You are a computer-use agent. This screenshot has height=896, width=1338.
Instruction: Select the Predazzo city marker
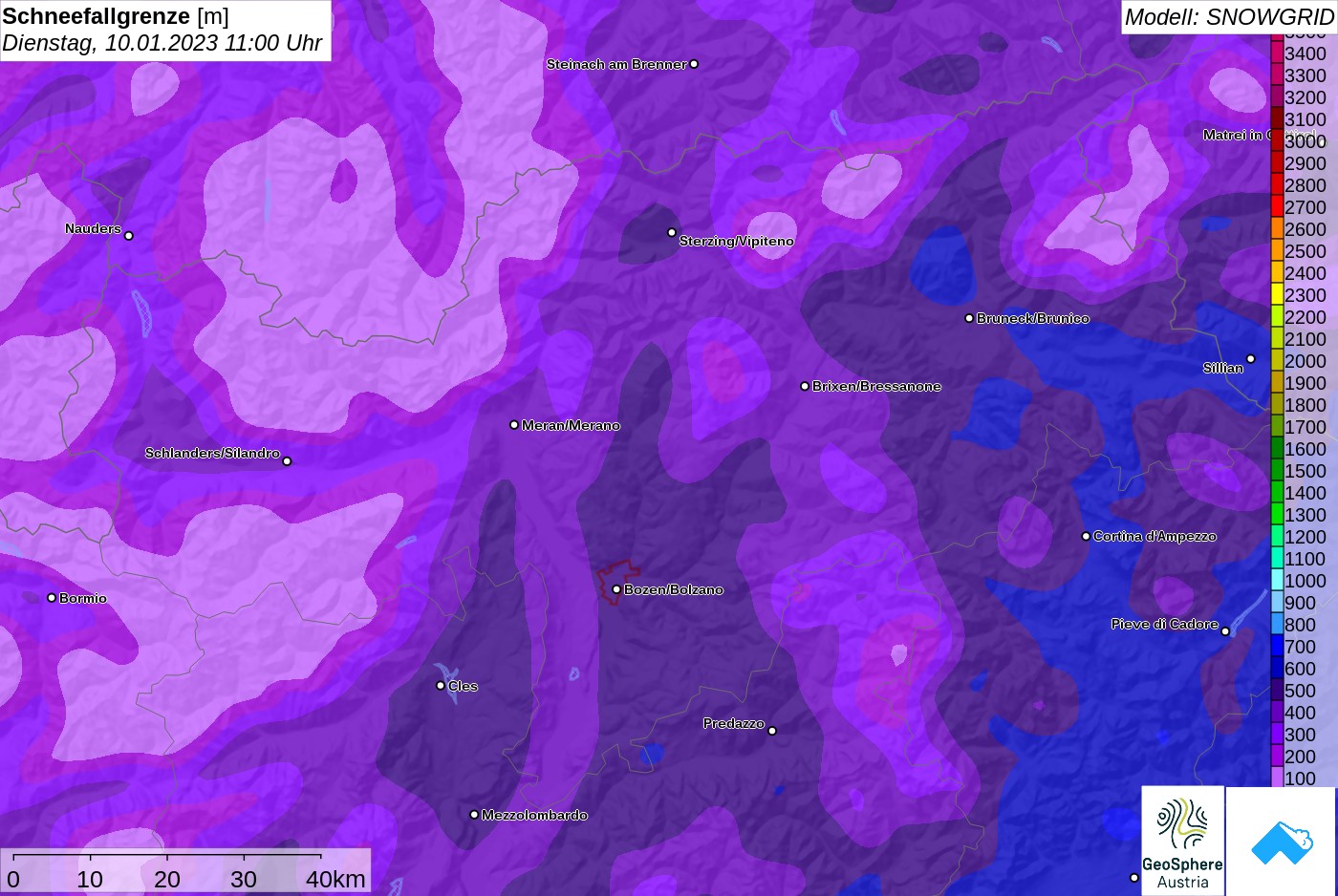click(x=772, y=731)
